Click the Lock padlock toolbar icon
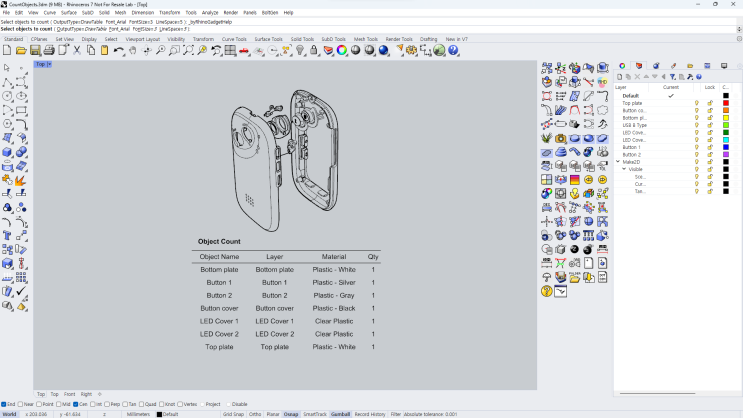The image size is (743, 418). click(x=314, y=50)
